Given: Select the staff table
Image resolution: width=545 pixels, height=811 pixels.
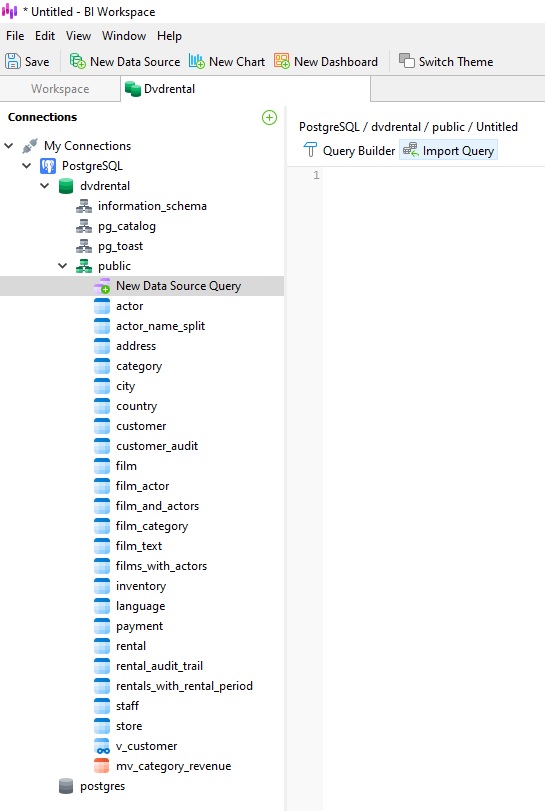Looking at the screenshot, I should (127, 707).
